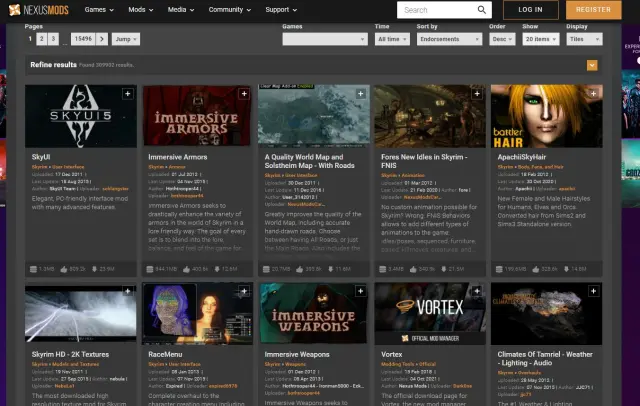The width and height of the screenshot is (640, 406).
Task: Click Quality World Map downloads icon
Action: click(x=331, y=269)
